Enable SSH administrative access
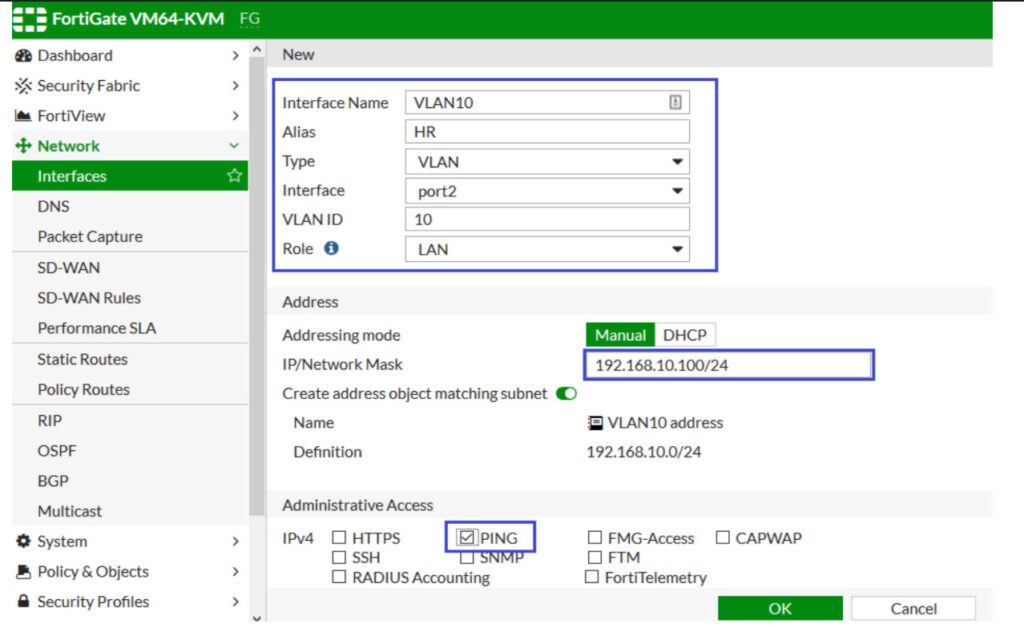The width and height of the screenshot is (1024, 644). 339,557
